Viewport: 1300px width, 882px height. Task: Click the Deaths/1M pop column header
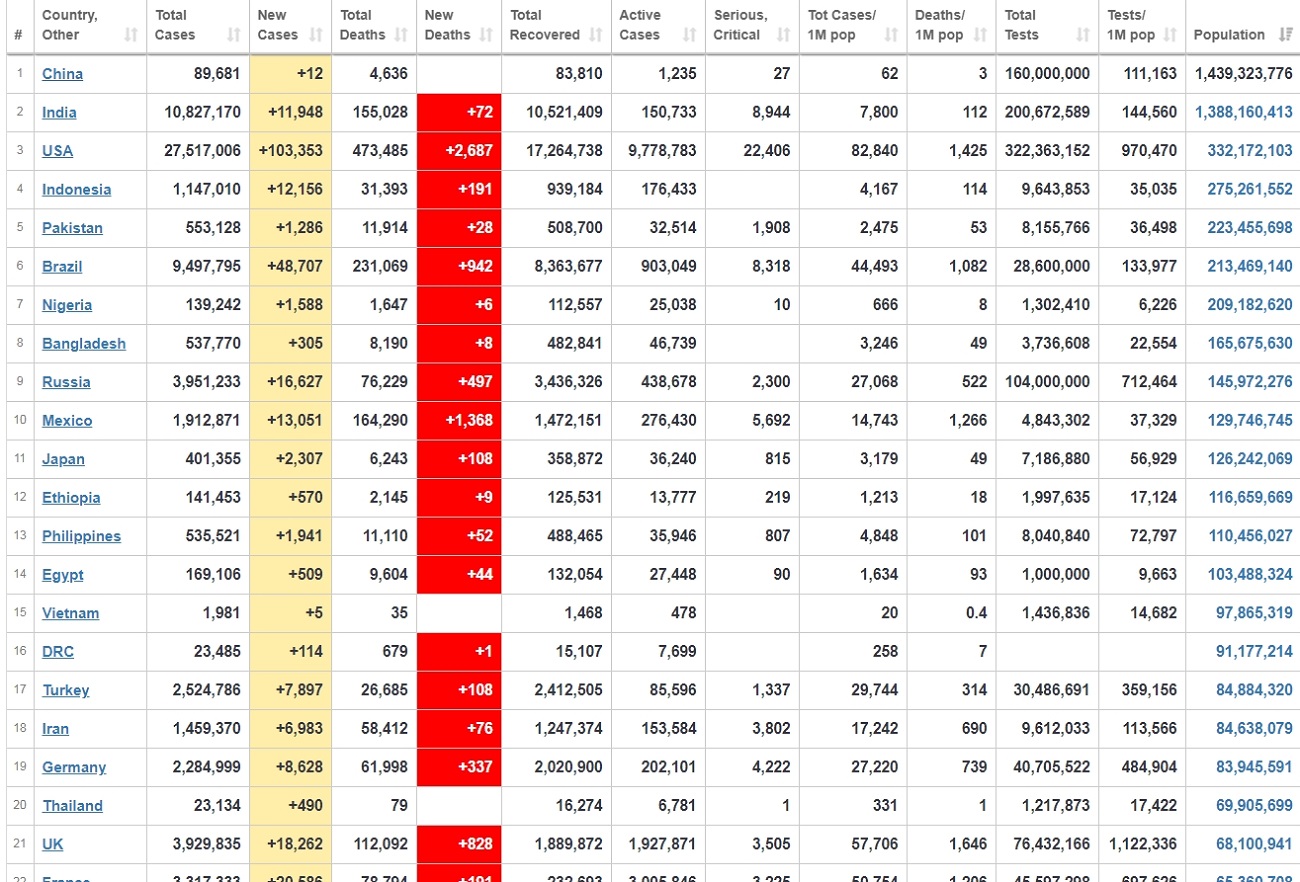(x=940, y=25)
